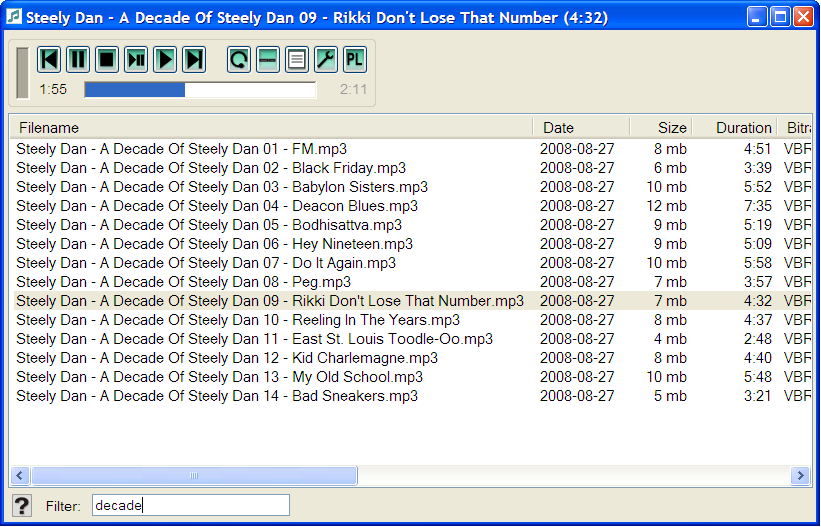Seek within the blue playback progress bar
The image size is (821, 527).
[x=201, y=90]
